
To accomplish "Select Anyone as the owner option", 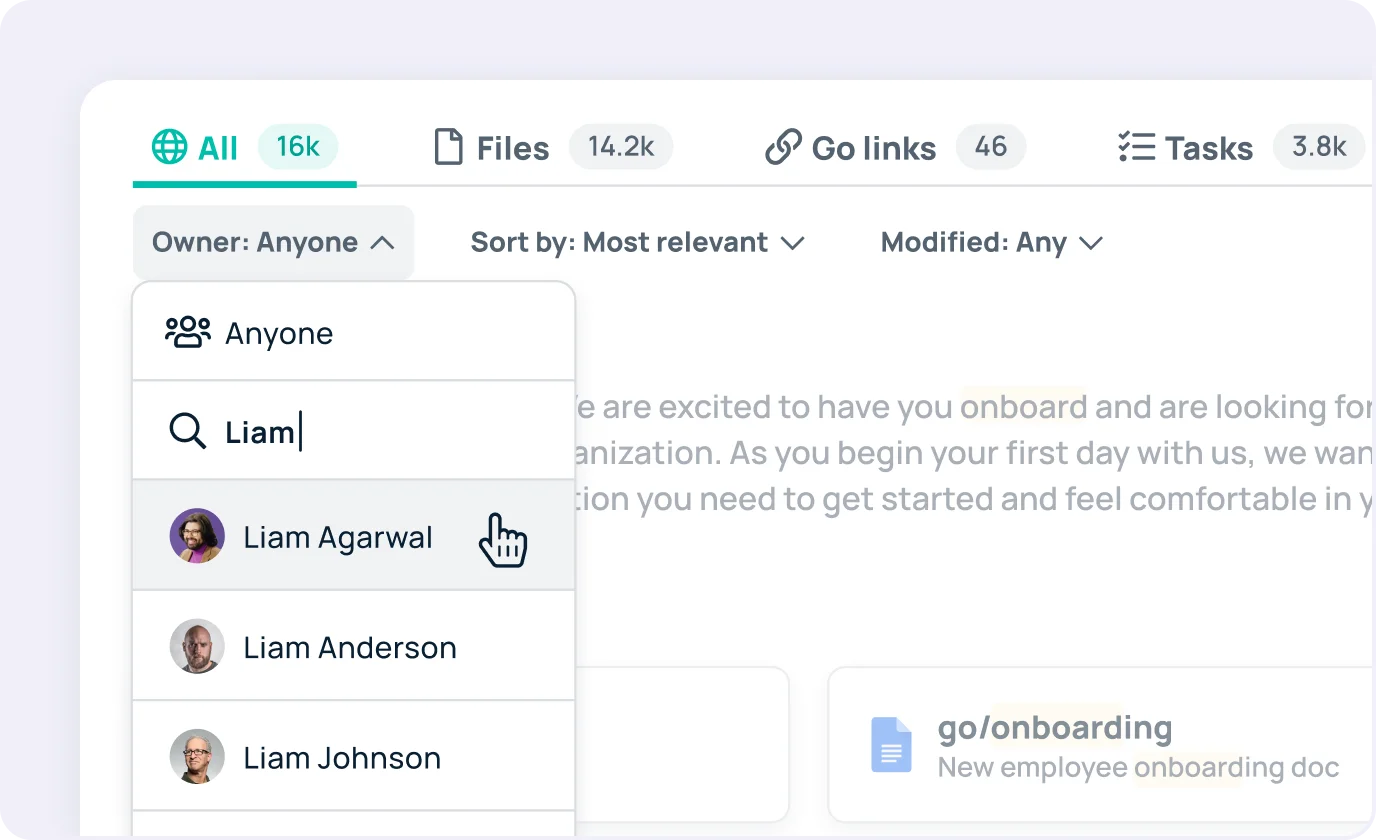I will click(x=279, y=333).
